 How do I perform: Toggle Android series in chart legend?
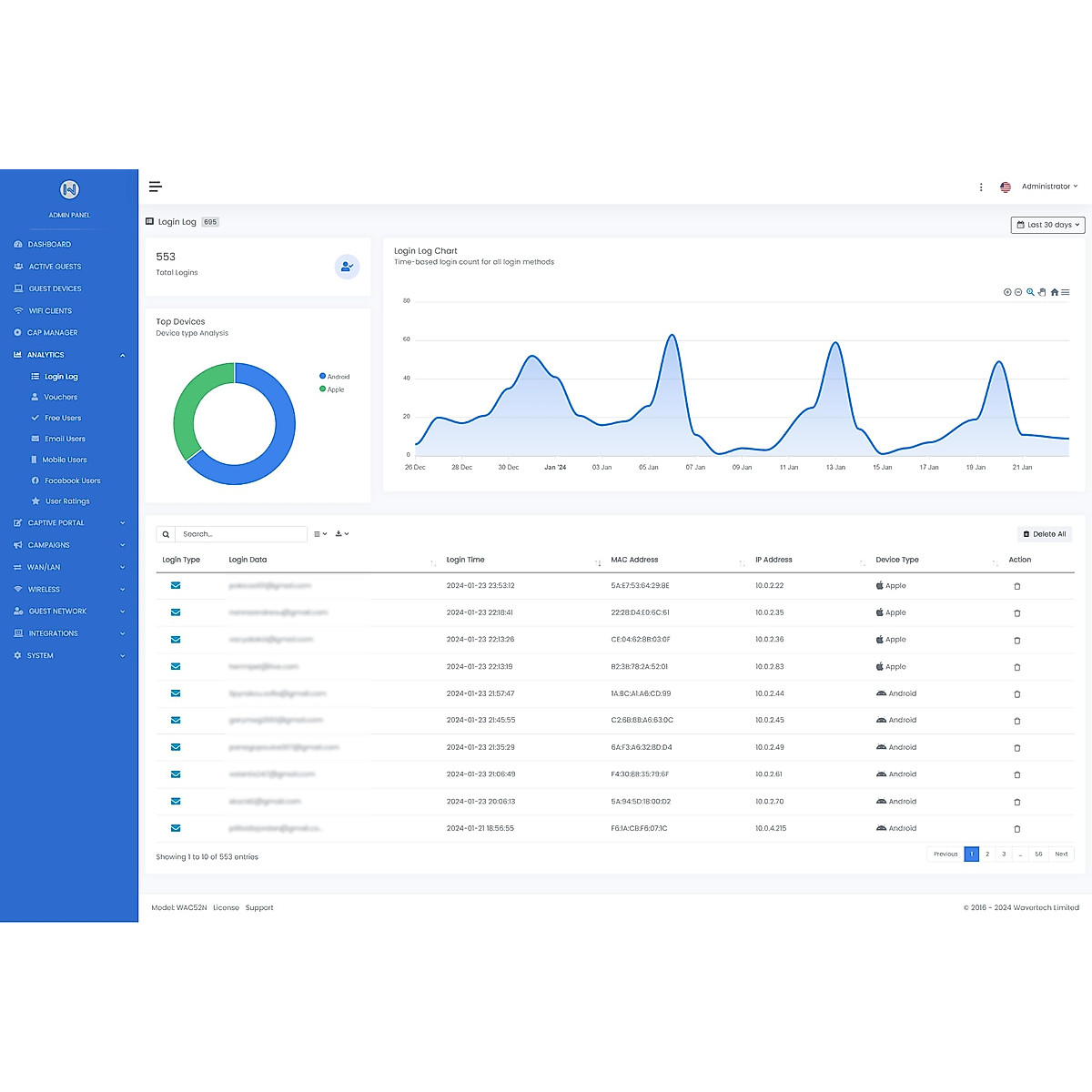335,376
